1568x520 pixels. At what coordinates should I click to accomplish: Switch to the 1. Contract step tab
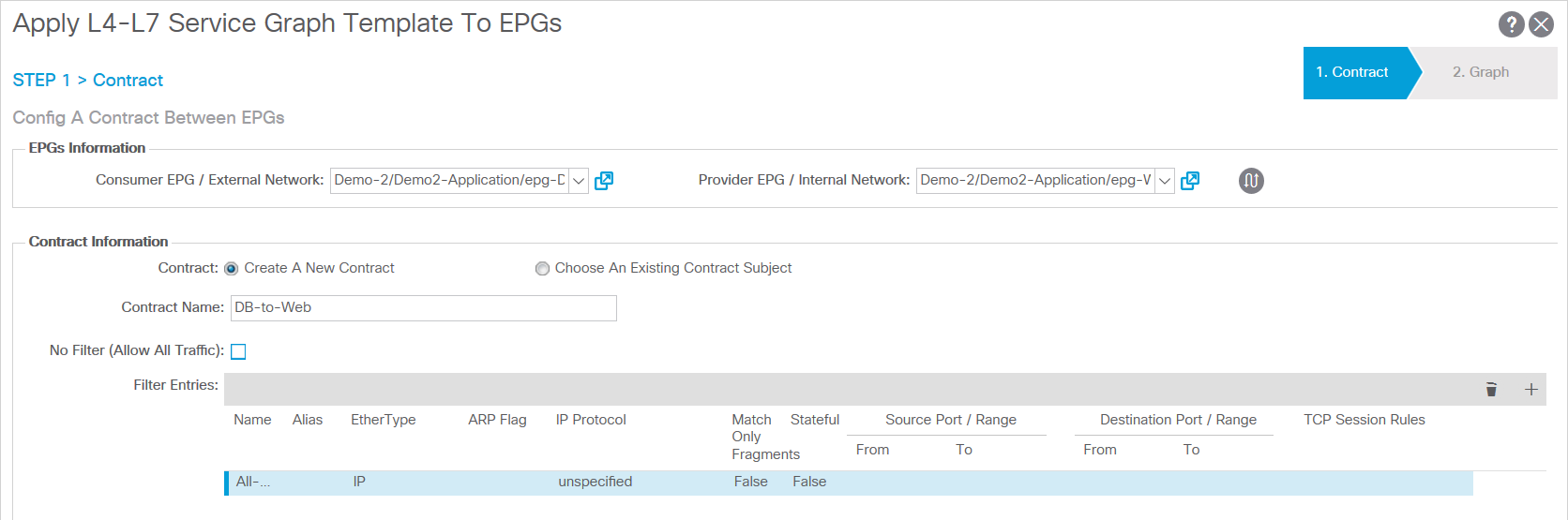[1351, 72]
